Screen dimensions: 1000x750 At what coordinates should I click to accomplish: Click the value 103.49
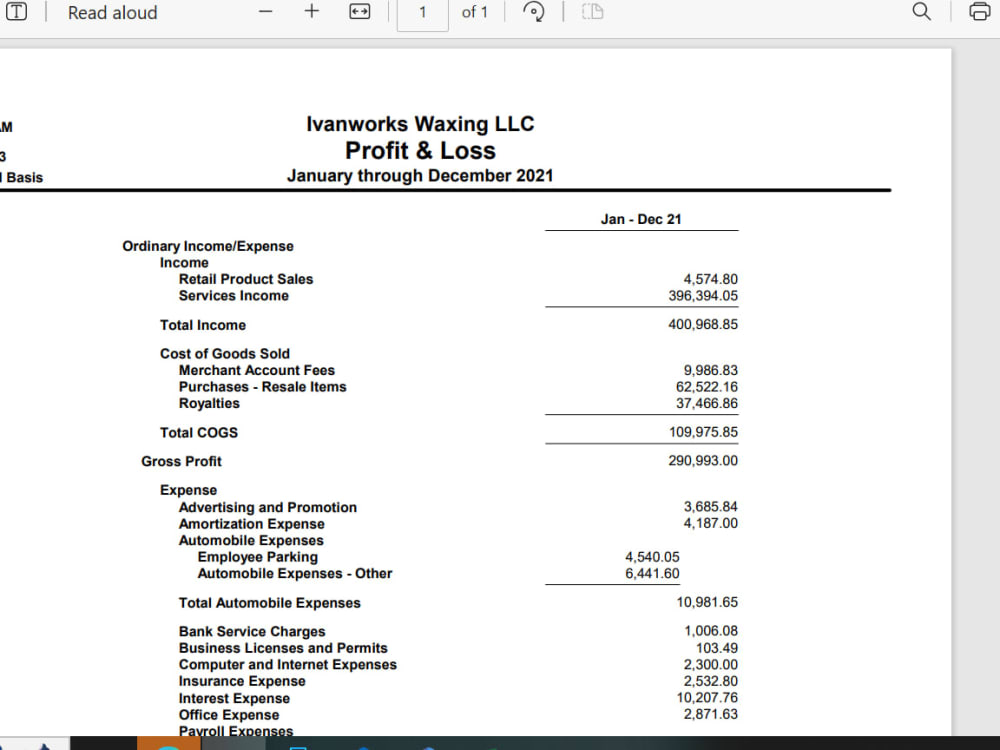coord(717,649)
